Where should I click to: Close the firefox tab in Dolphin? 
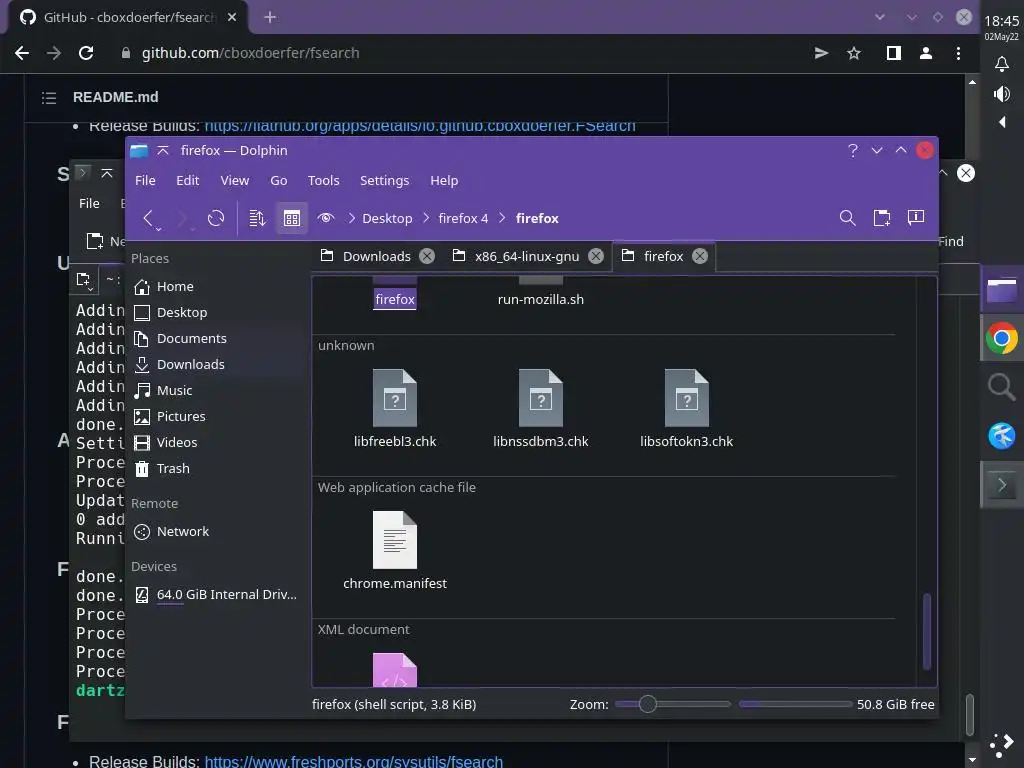(x=699, y=256)
